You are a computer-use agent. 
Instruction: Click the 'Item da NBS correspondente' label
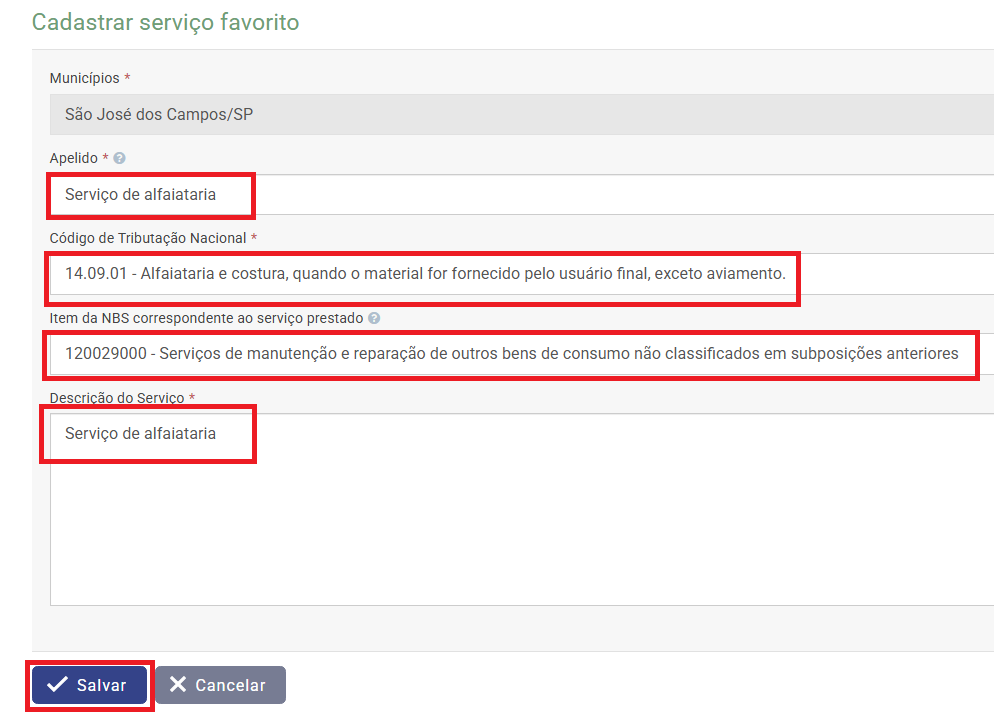pyautogui.click(x=205, y=318)
